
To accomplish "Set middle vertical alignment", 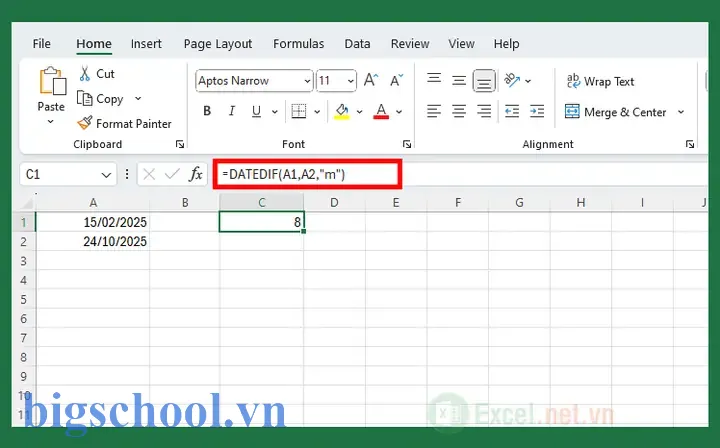I will pyautogui.click(x=459, y=81).
